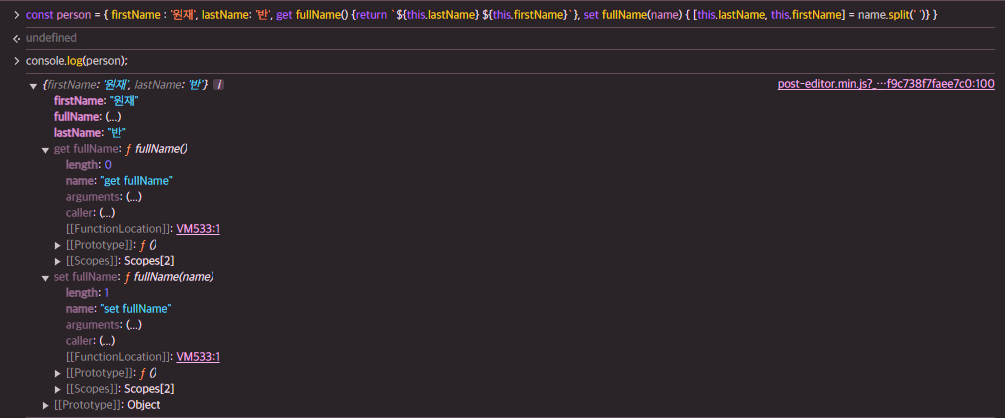The height and width of the screenshot is (418, 1005).
Task: Collapse the set fullName function
Action: [x=46, y=278]
